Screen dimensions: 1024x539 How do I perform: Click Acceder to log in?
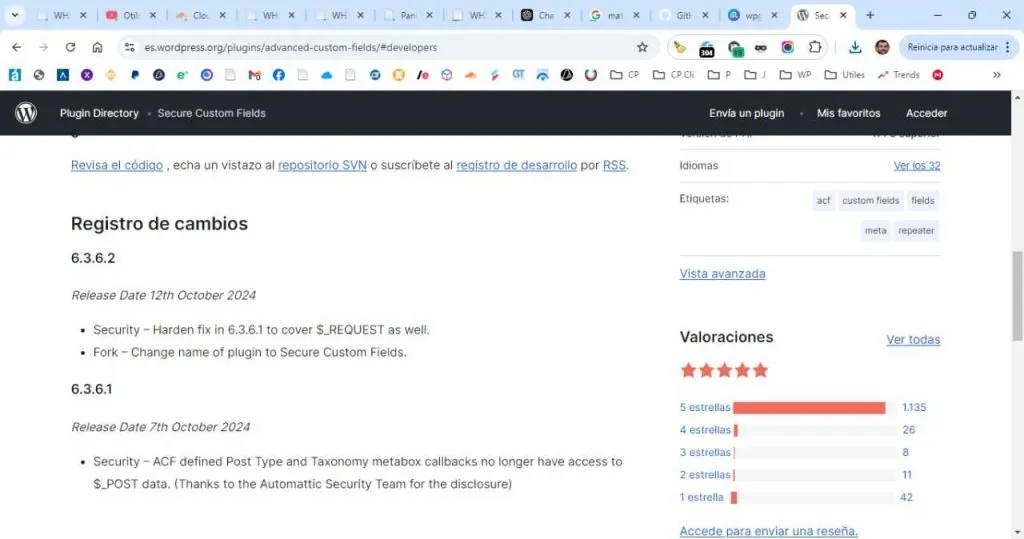point(926,113)
